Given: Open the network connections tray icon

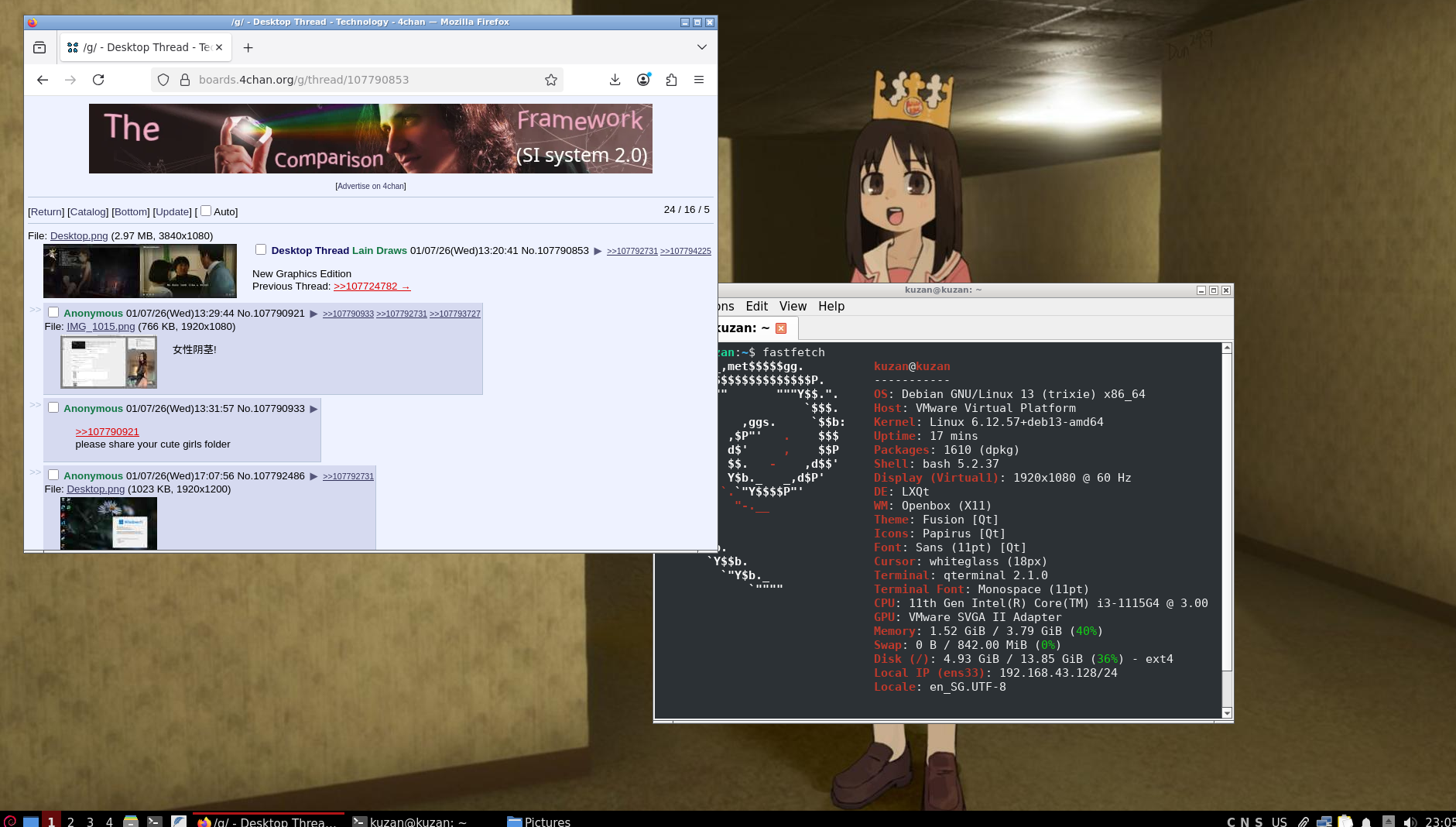Looking at the screenshot, I should (x=1324, y=822).
